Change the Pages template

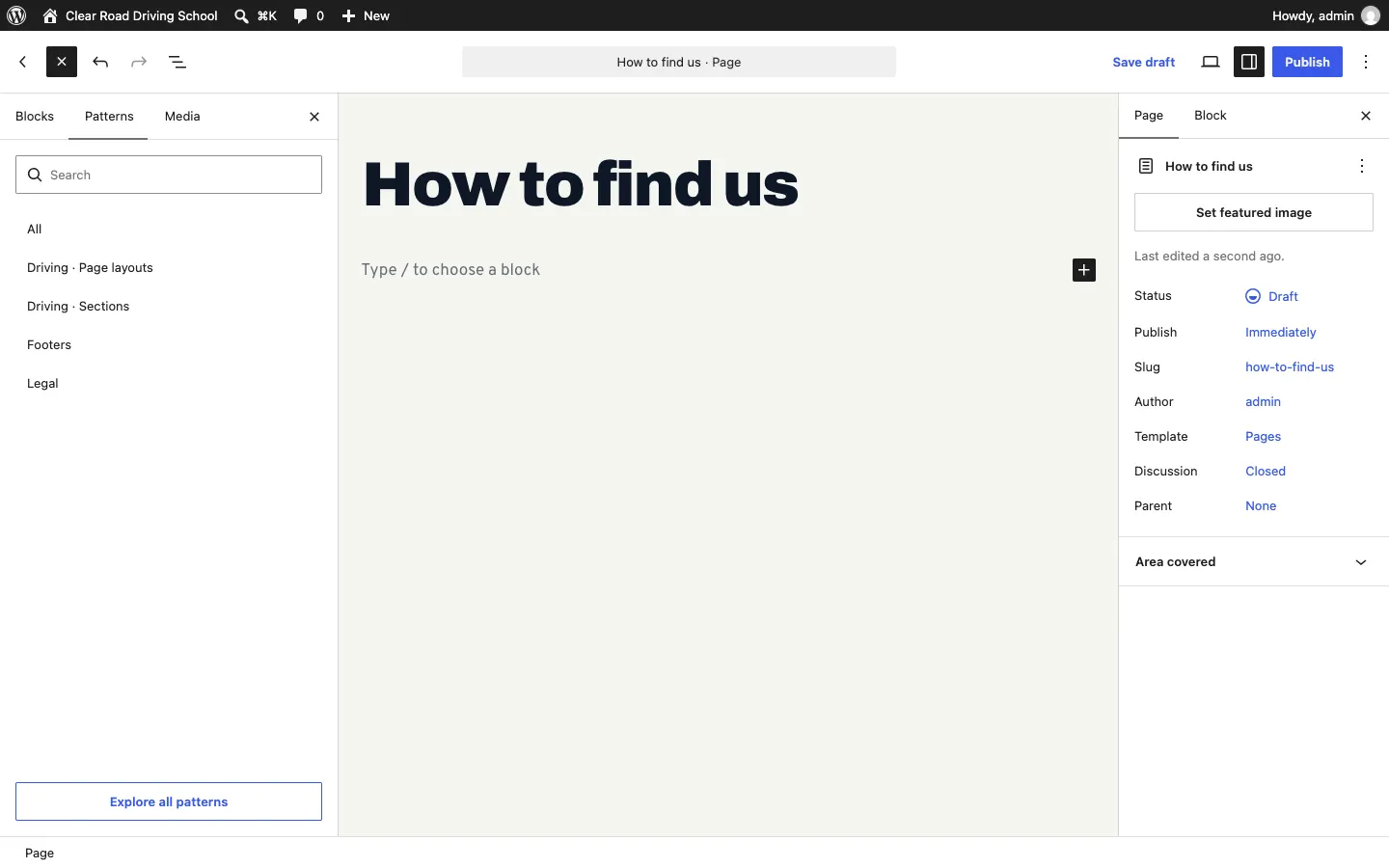[x=1264, y=436]
